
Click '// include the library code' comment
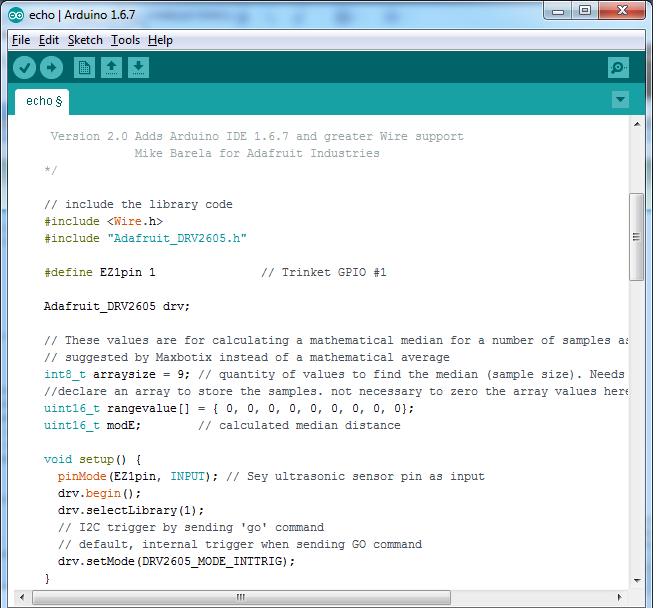tap(138, 204)
